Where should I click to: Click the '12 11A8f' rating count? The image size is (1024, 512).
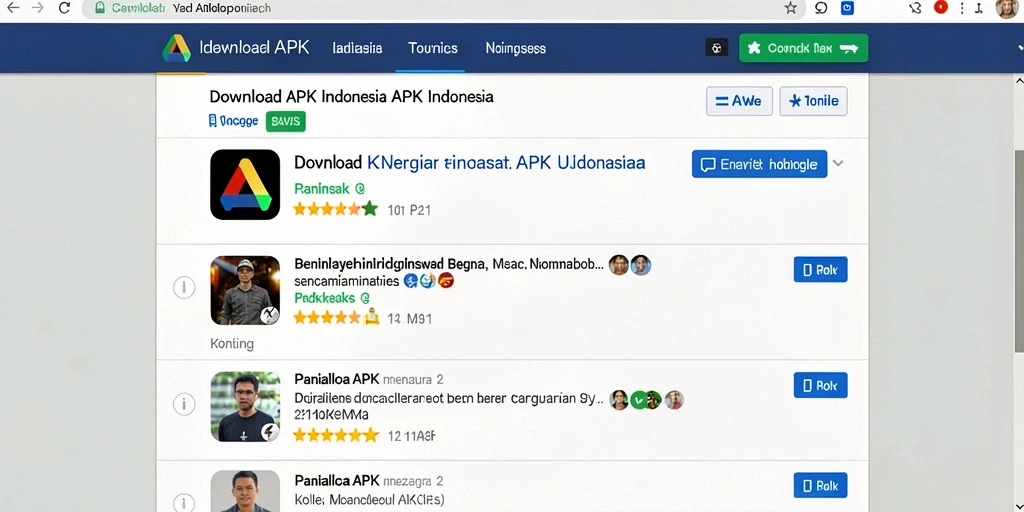(x=411, y=435)
